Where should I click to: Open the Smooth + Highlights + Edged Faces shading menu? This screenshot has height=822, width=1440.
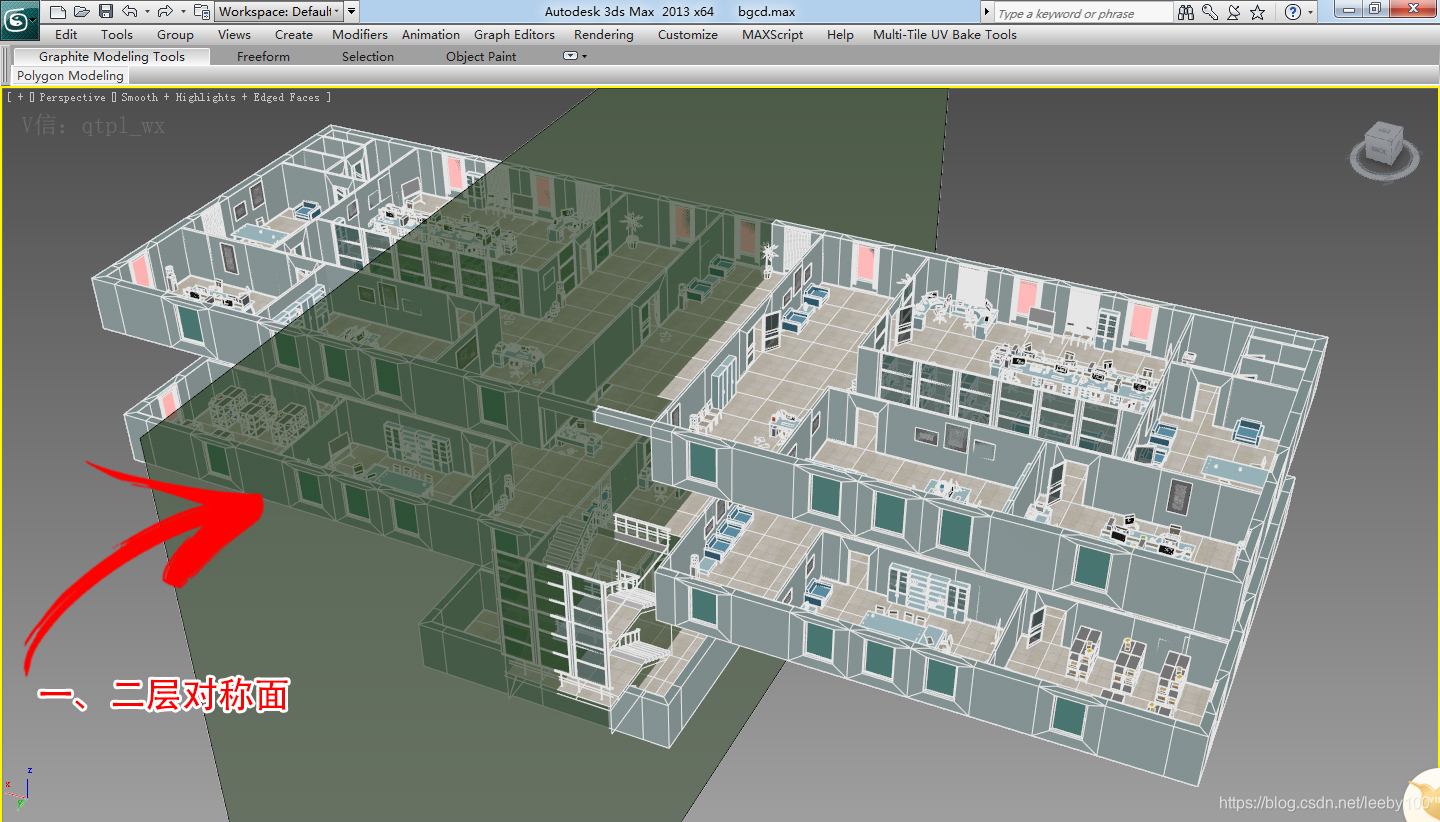[220, 97]
